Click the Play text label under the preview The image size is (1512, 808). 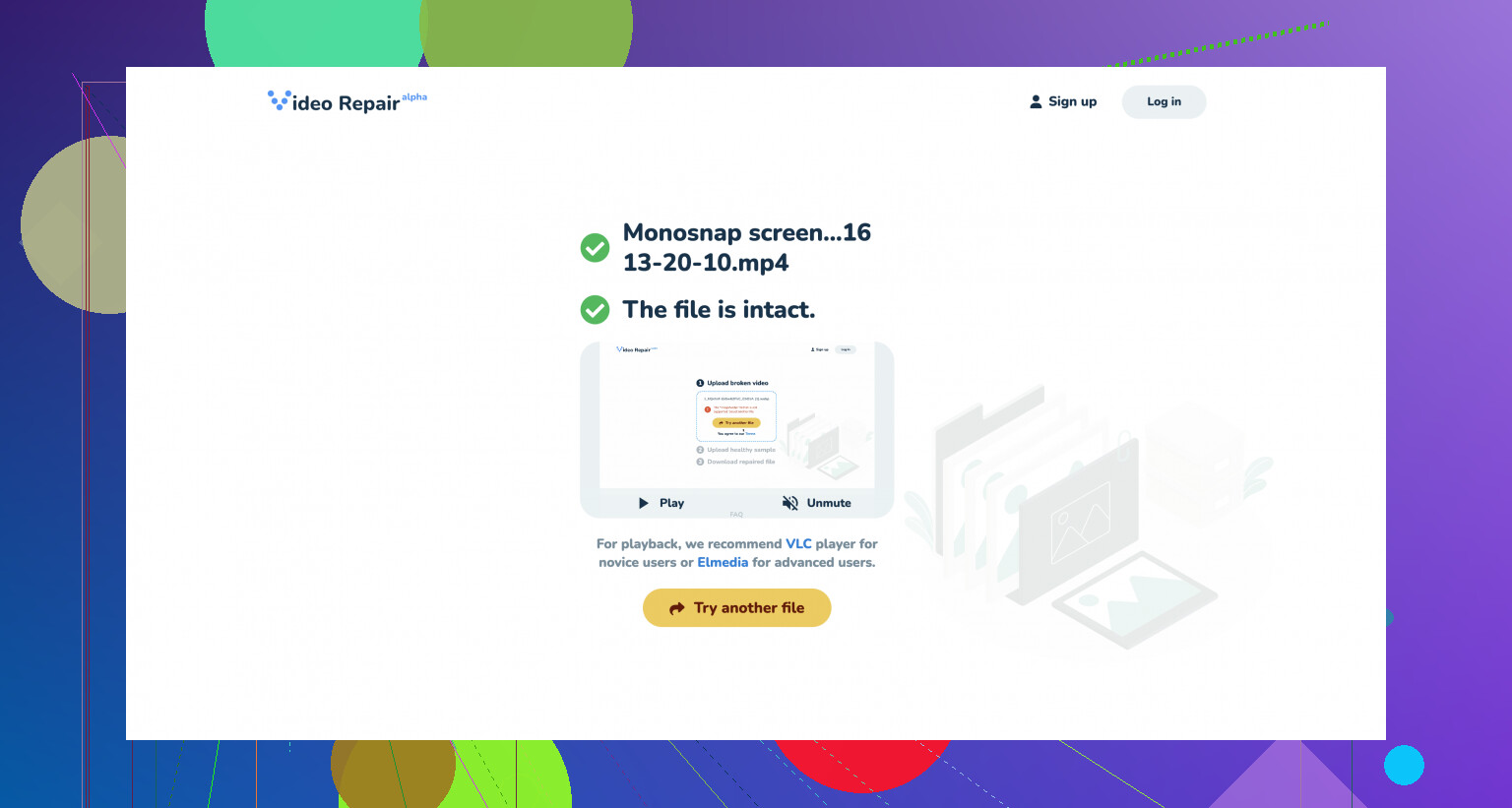click(671, 503)
